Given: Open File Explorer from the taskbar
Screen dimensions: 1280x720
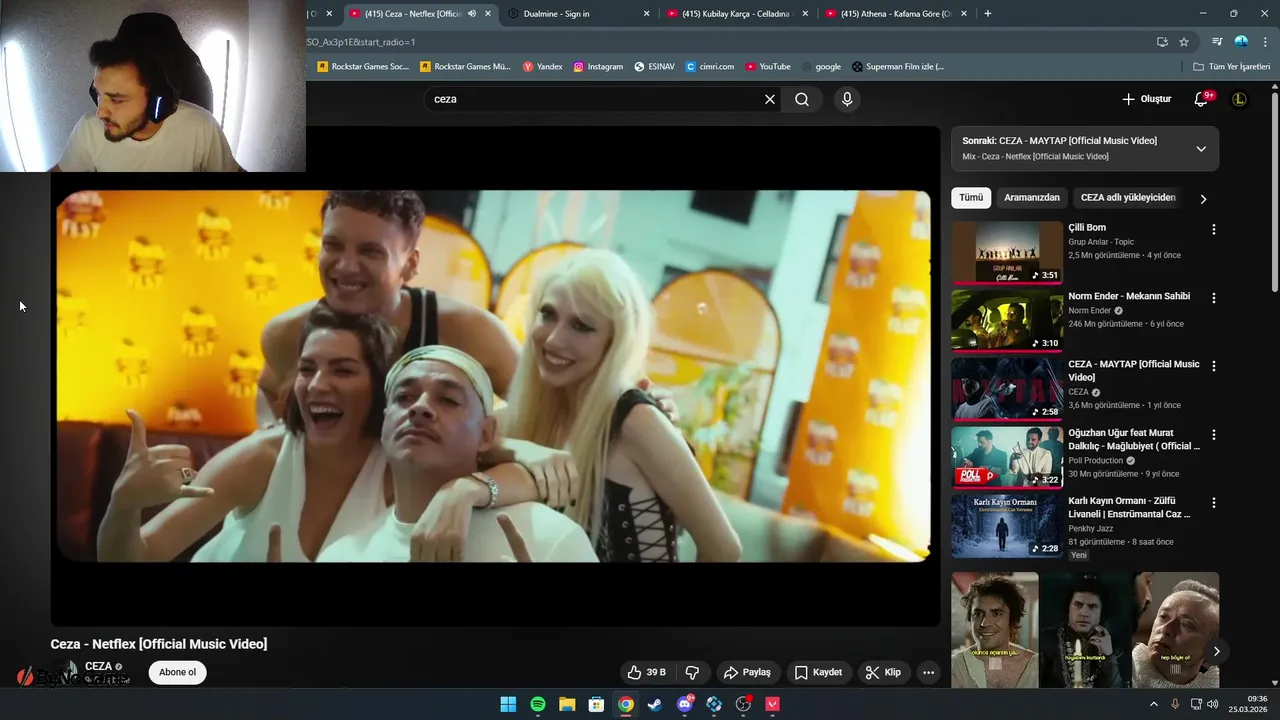Looking at the screenshot, I should [566, 704].
